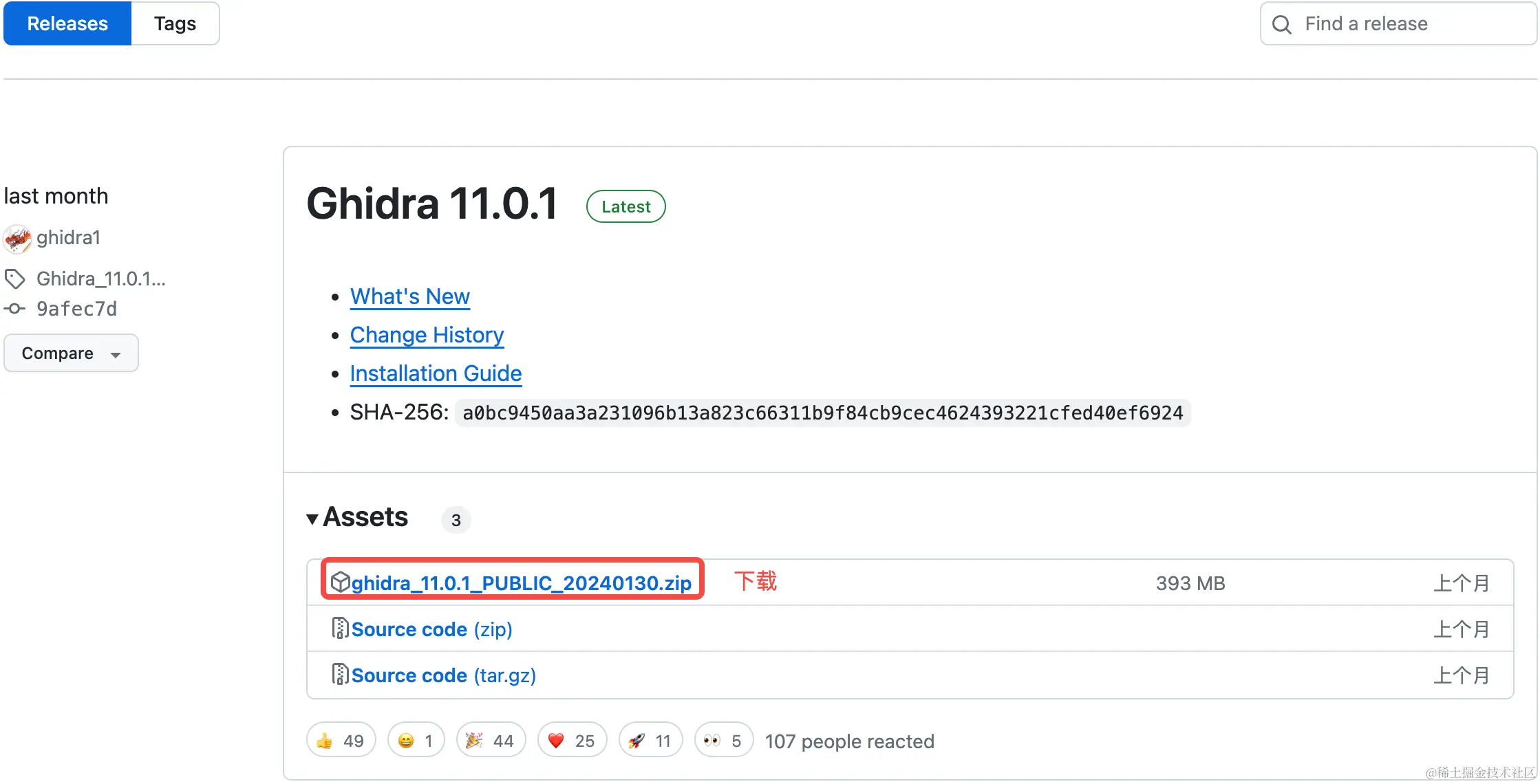Open commit 9afec7d
This screenshot has width=1540, height=784.
77,309
